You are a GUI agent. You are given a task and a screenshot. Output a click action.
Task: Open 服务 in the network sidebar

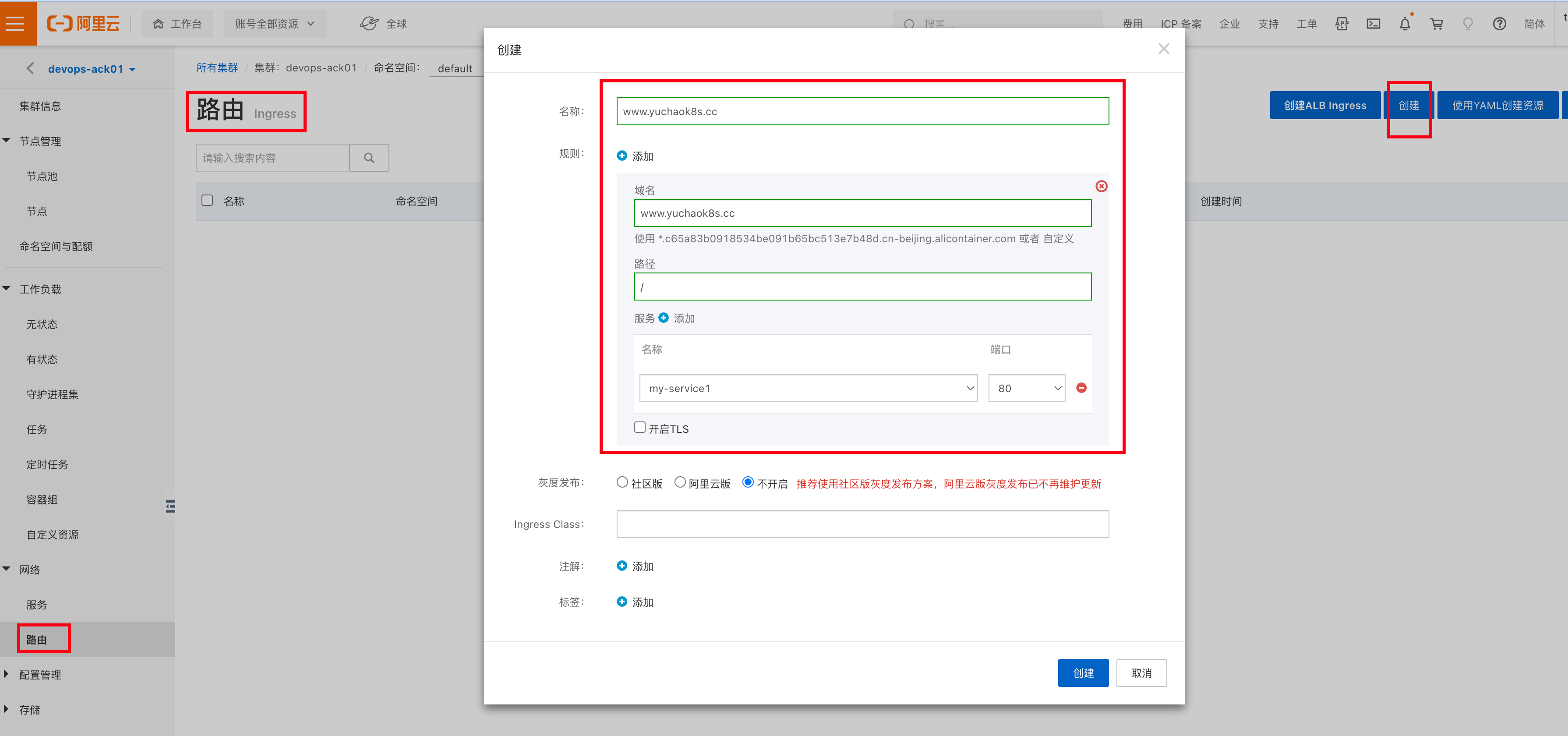coord(36,605)
